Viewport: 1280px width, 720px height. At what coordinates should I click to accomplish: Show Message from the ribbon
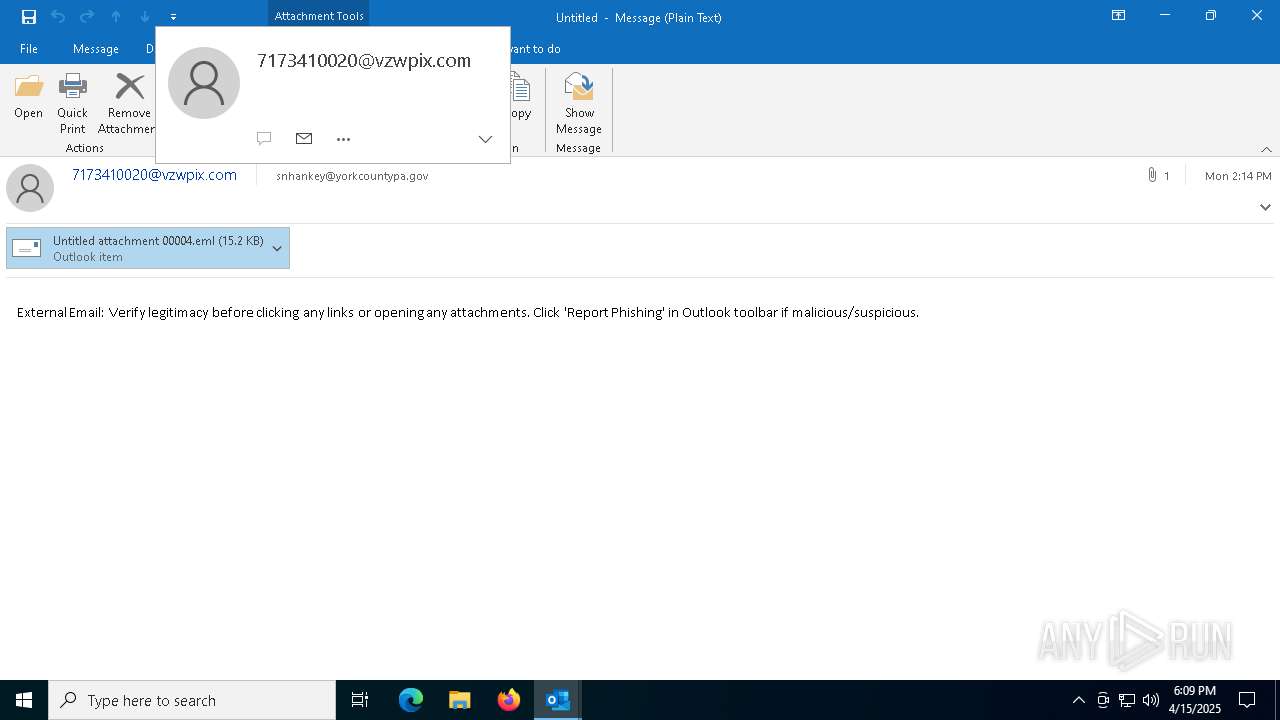click(579, 104)
